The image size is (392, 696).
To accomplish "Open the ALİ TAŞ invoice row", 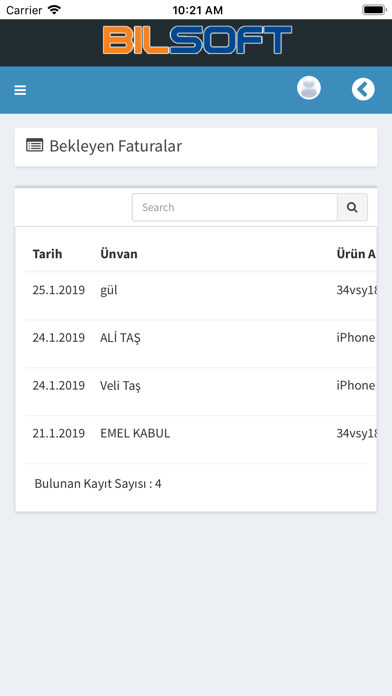I will tap(201, 344).
